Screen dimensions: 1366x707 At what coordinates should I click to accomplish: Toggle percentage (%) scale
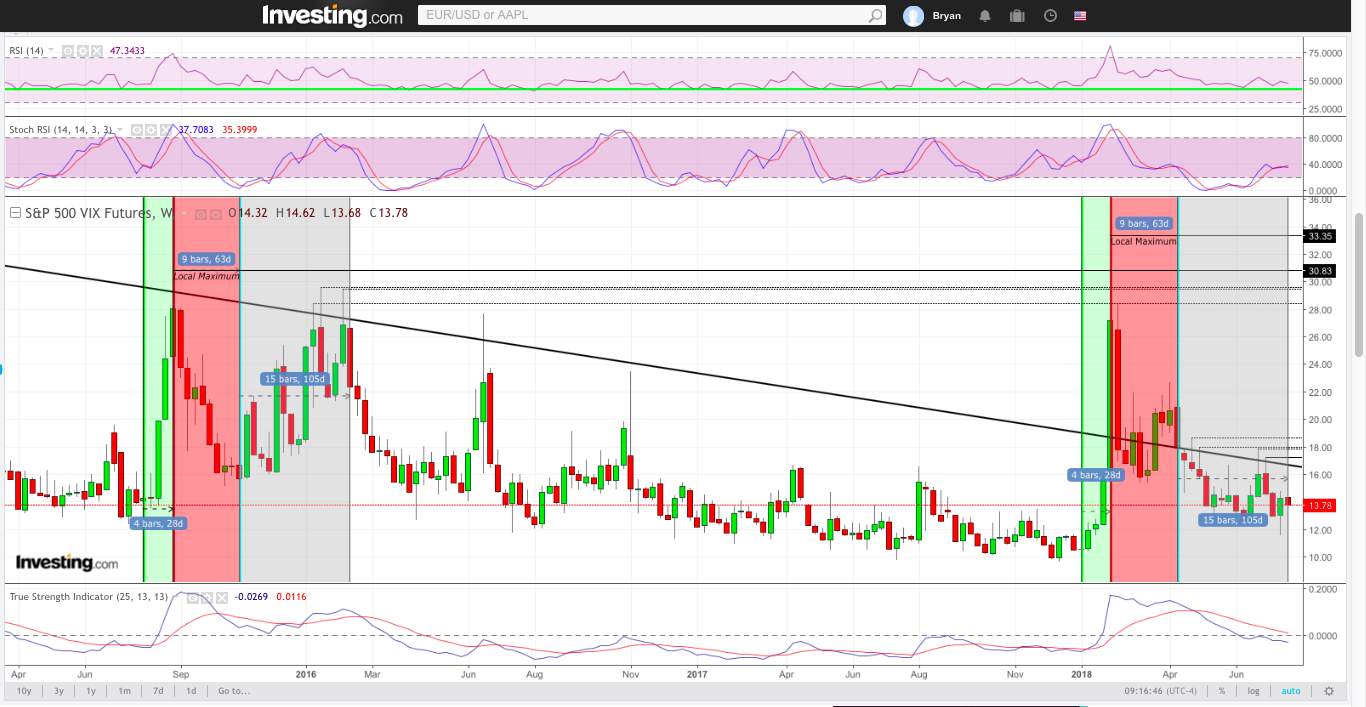[1222, 691]
